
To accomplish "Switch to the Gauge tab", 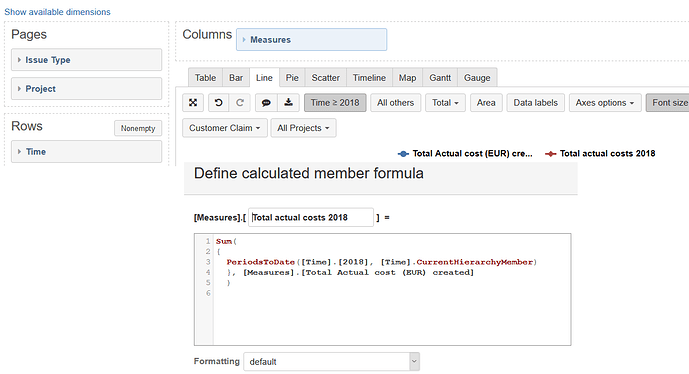I will tap(477, 78).
